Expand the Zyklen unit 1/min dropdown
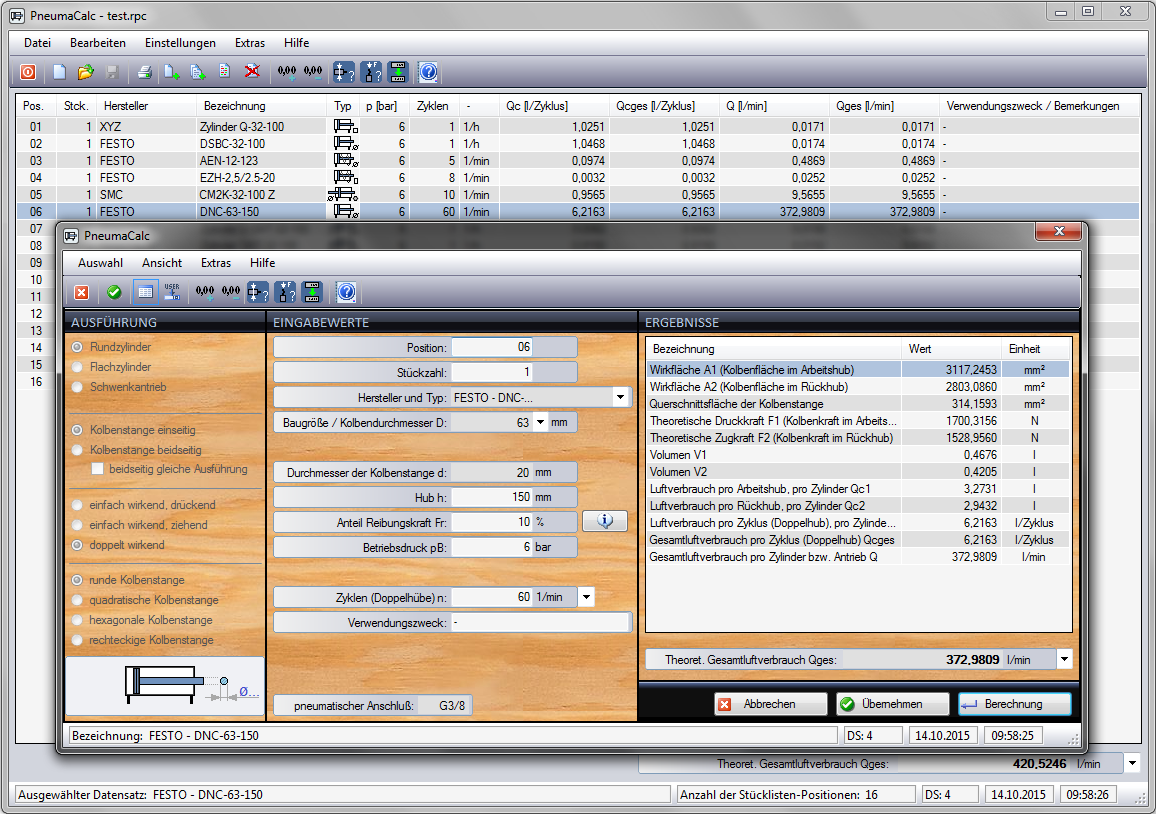This screenshot has height=814, width=1156. point(586,597)
